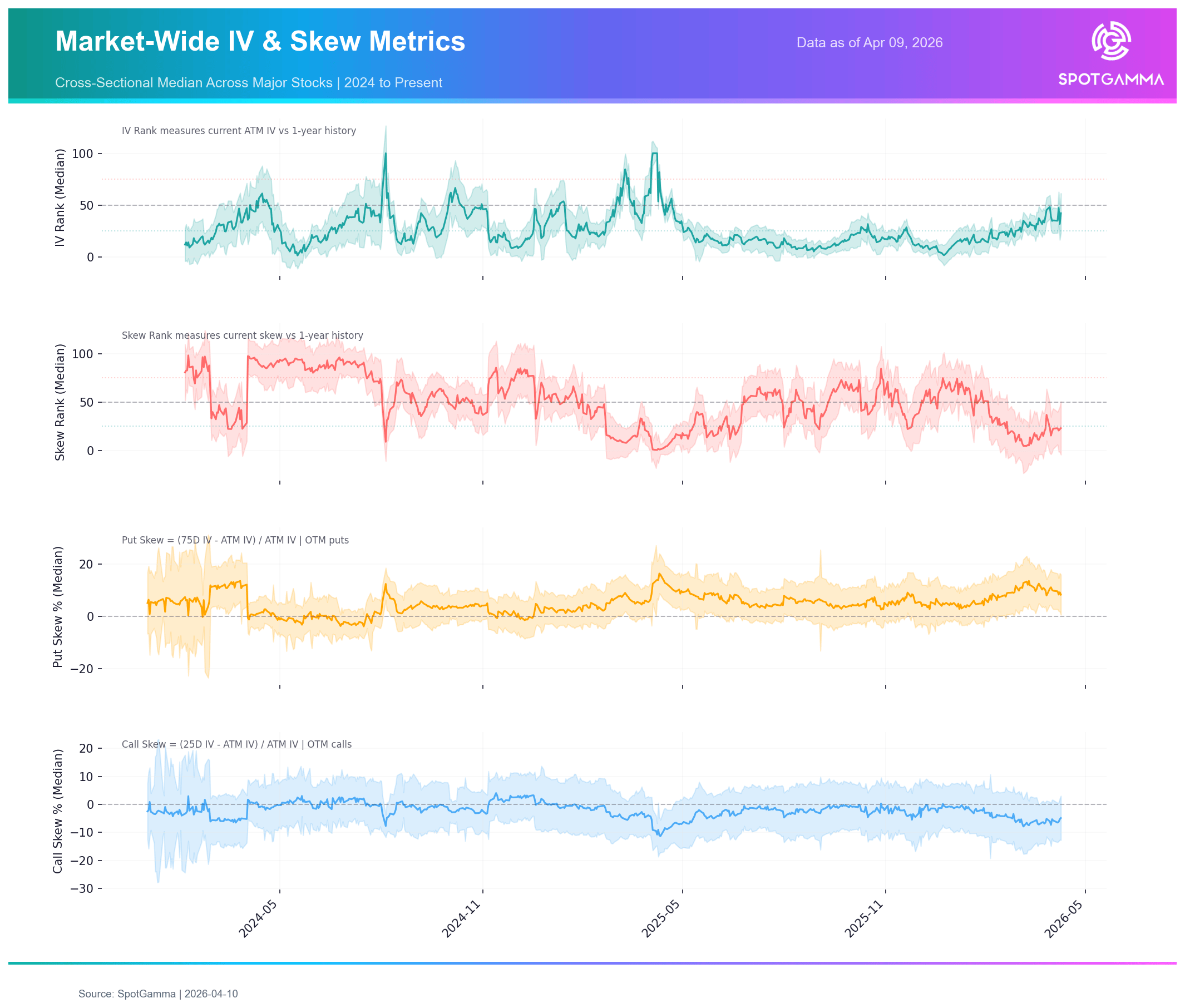Click the 2025-05 date tick label
Image resolution: width=1185 pixels, height=1008 pixels.
point(661,919)
